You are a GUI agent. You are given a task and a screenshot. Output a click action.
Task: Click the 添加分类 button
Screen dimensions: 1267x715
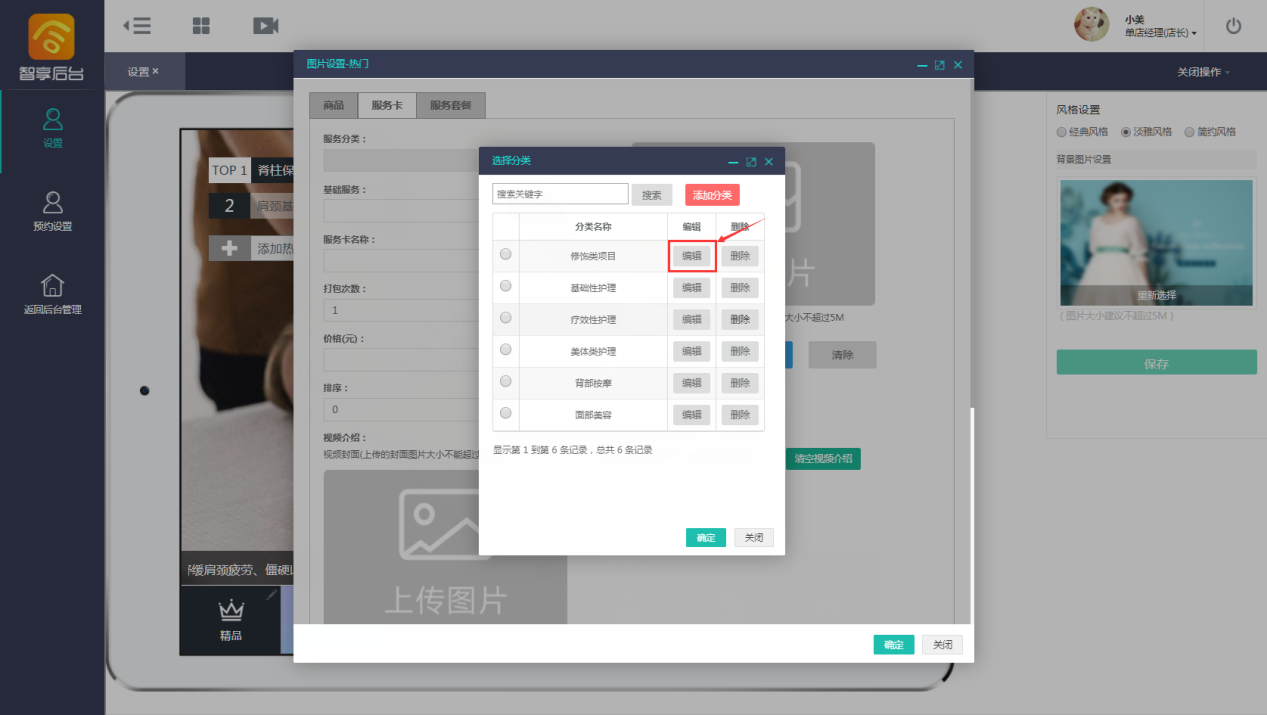click(712, 195)
